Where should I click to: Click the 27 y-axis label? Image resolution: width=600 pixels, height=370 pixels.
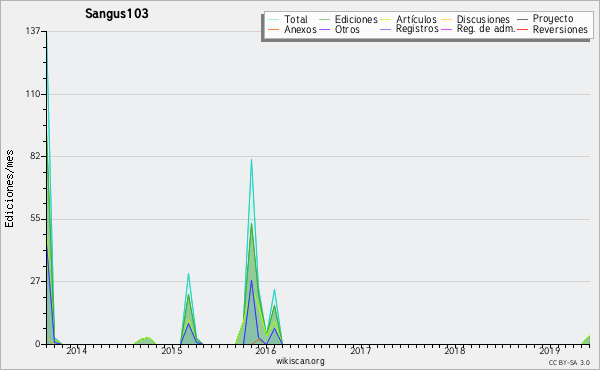coord(35,281)
